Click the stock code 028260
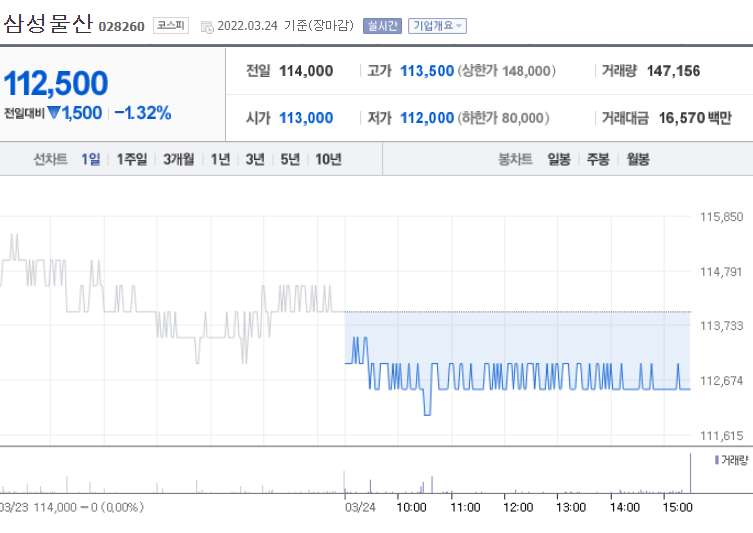753x533 pixels. (121, 26)
